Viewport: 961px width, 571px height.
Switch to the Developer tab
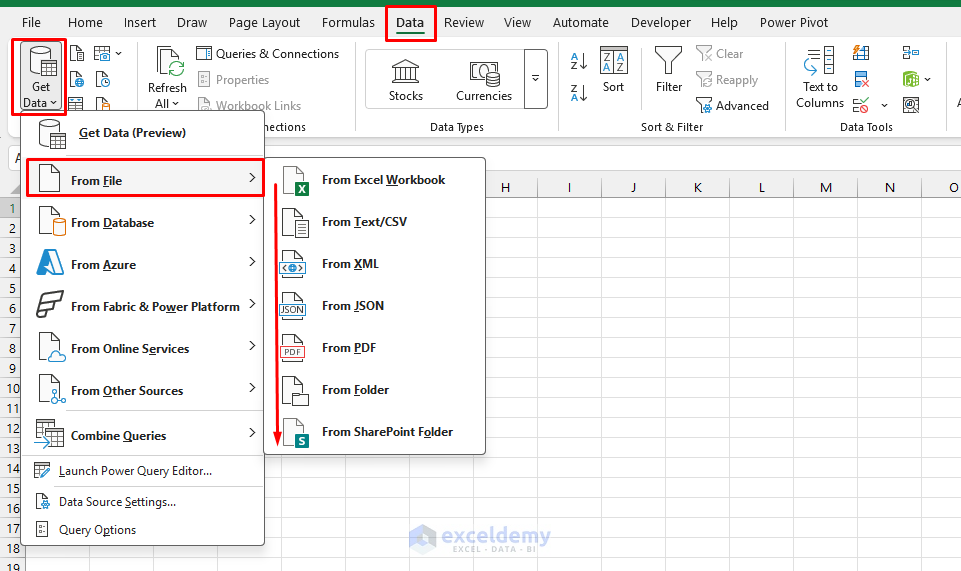pos(661,23)
